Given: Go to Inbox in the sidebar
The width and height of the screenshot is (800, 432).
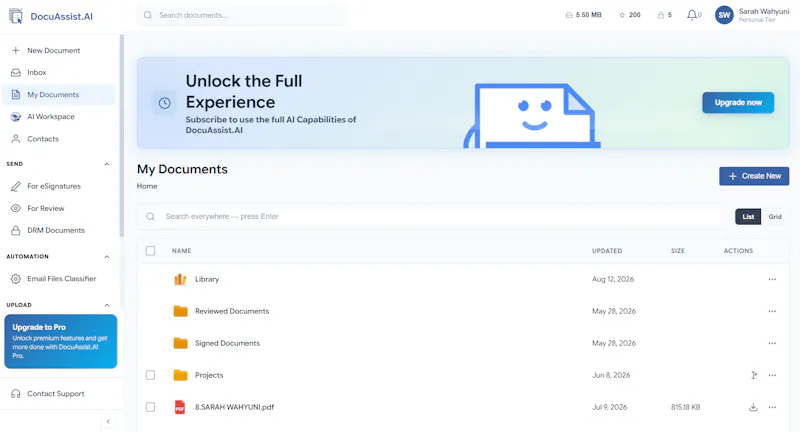Looking at the screenshot, I should tap(59, 72).
